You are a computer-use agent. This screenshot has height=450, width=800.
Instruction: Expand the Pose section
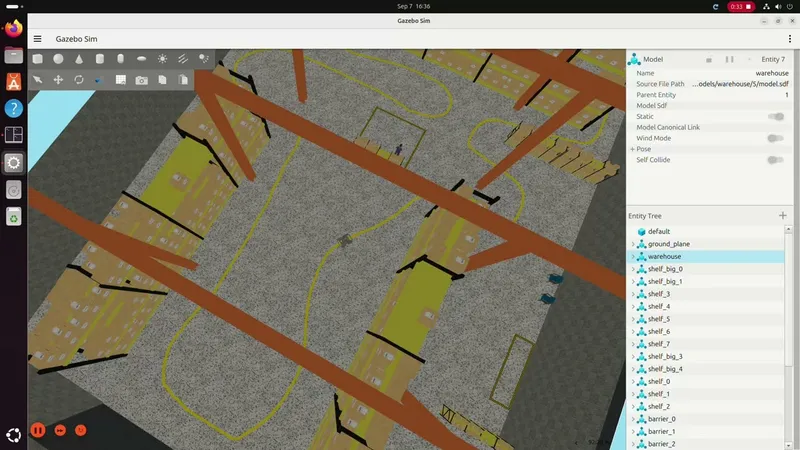(633, 149)
